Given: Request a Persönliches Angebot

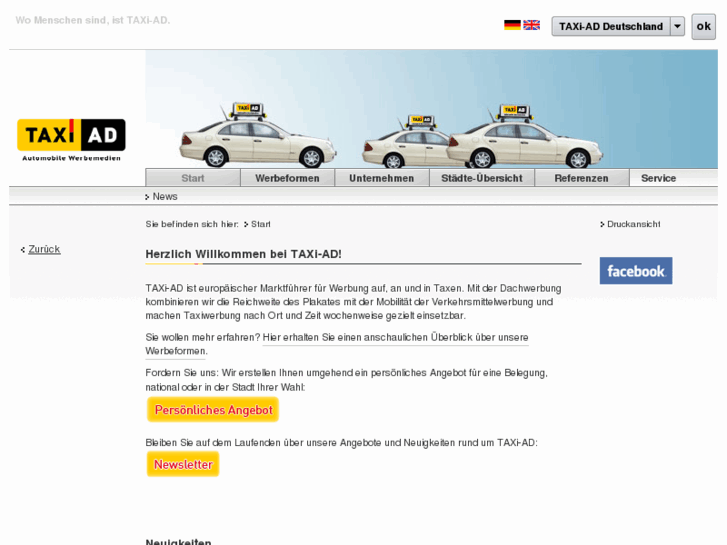Looking at the screenshot, I should point(213,410).
